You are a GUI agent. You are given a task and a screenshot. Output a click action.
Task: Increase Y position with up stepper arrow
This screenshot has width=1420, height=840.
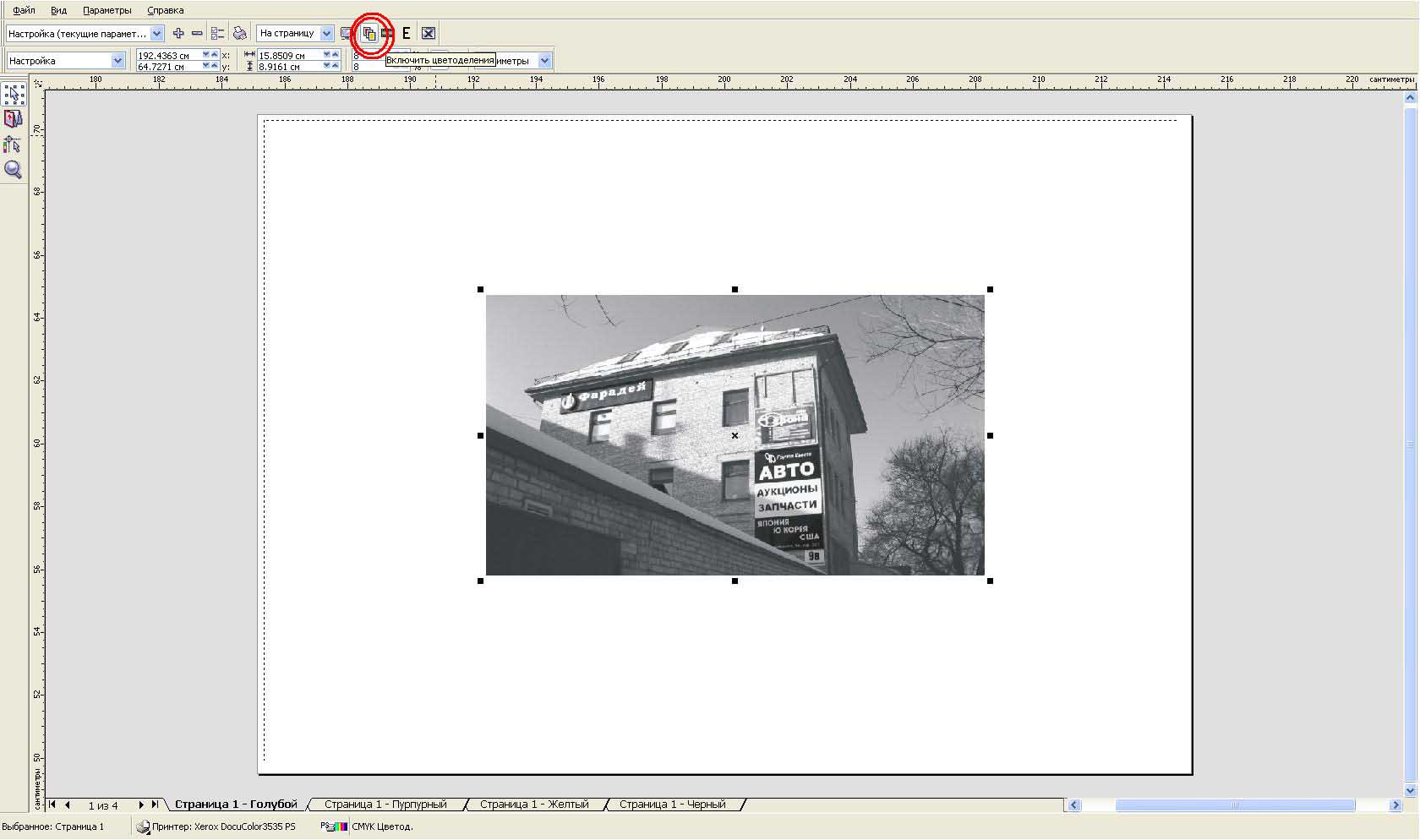click(215, 66)
